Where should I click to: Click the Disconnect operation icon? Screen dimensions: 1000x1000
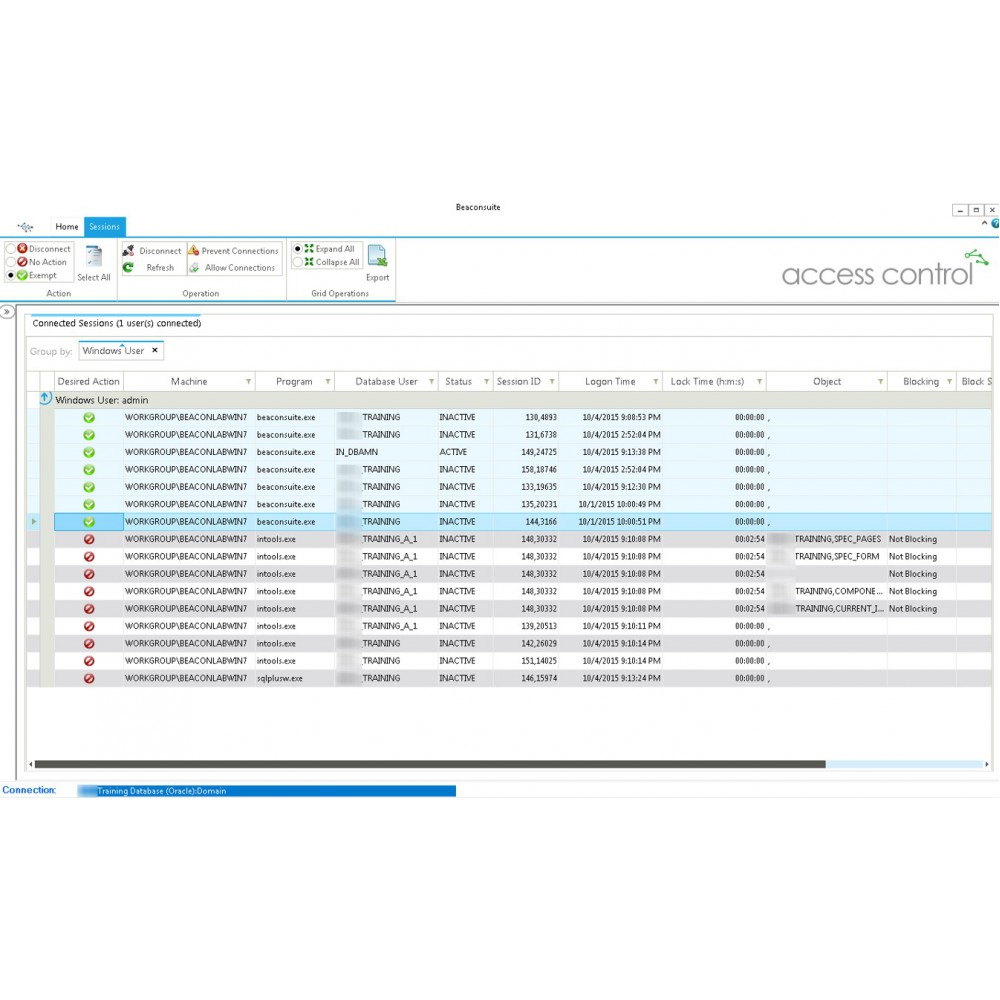tap(128, 251)
